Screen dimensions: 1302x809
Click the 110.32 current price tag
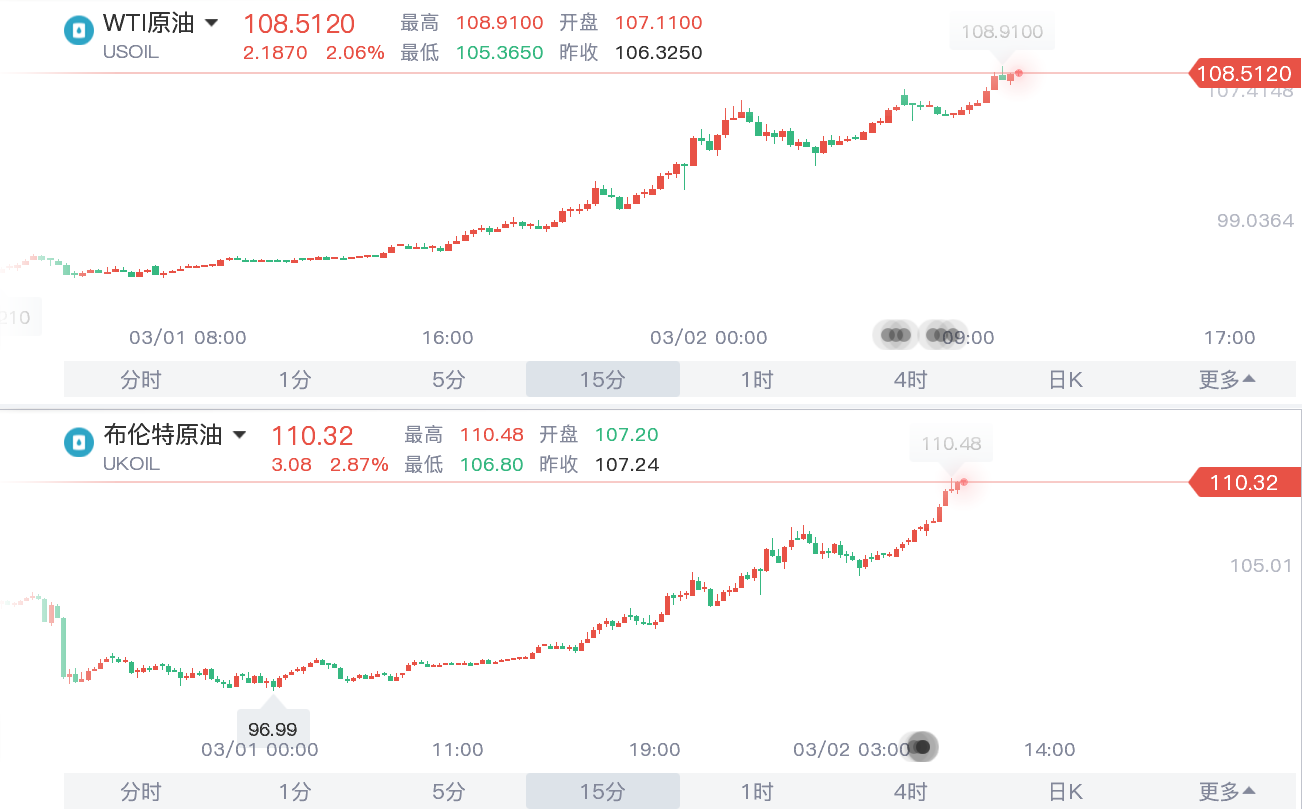point(1243,483)
